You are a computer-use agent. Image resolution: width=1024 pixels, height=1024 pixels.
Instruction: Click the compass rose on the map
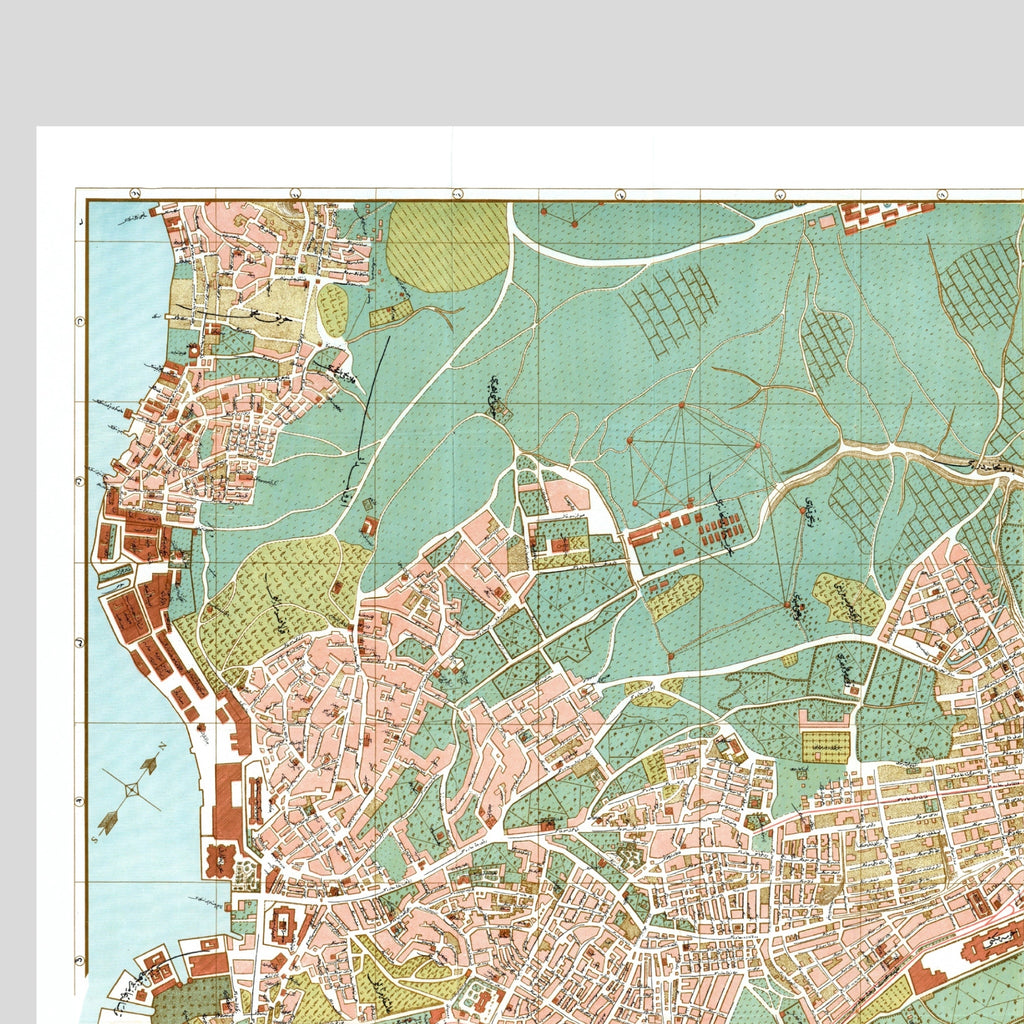pos(130,790)
